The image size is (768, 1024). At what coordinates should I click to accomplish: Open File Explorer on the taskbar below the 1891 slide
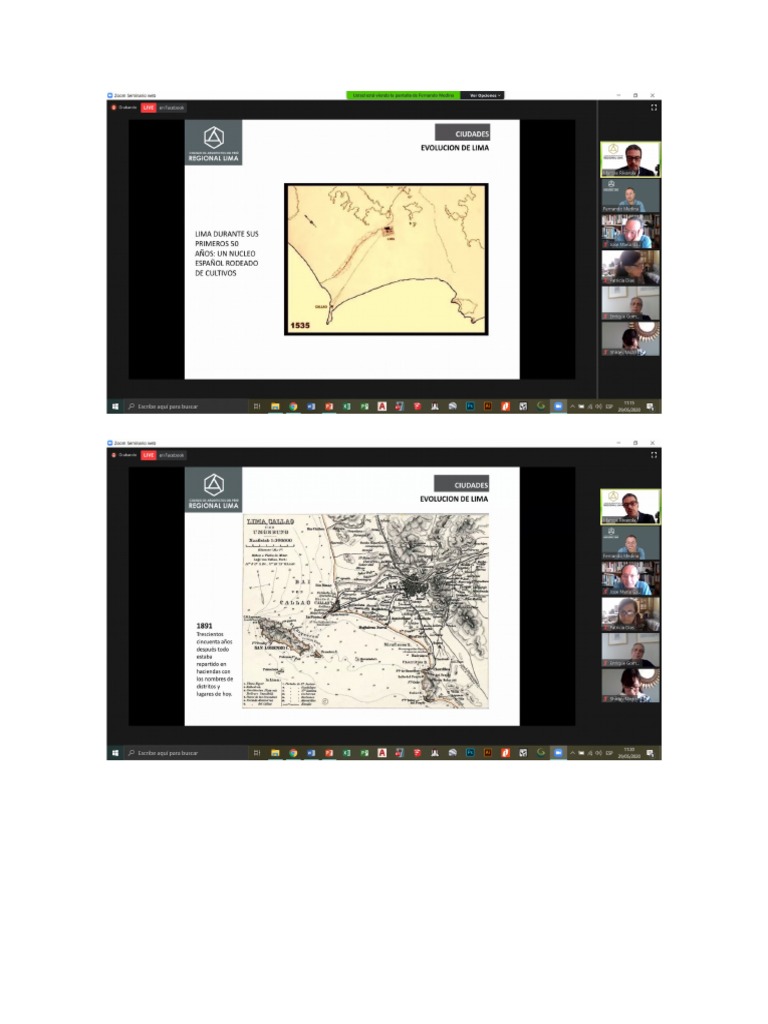pos(275,753)
